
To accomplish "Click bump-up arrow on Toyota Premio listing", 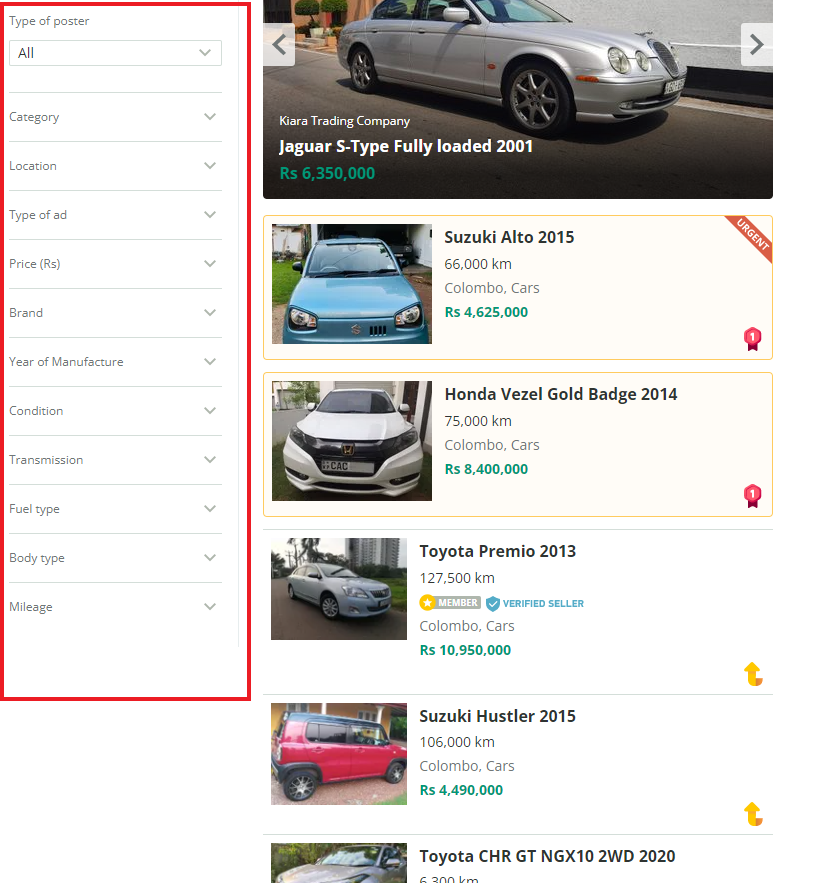I will (x=753, y=674).
